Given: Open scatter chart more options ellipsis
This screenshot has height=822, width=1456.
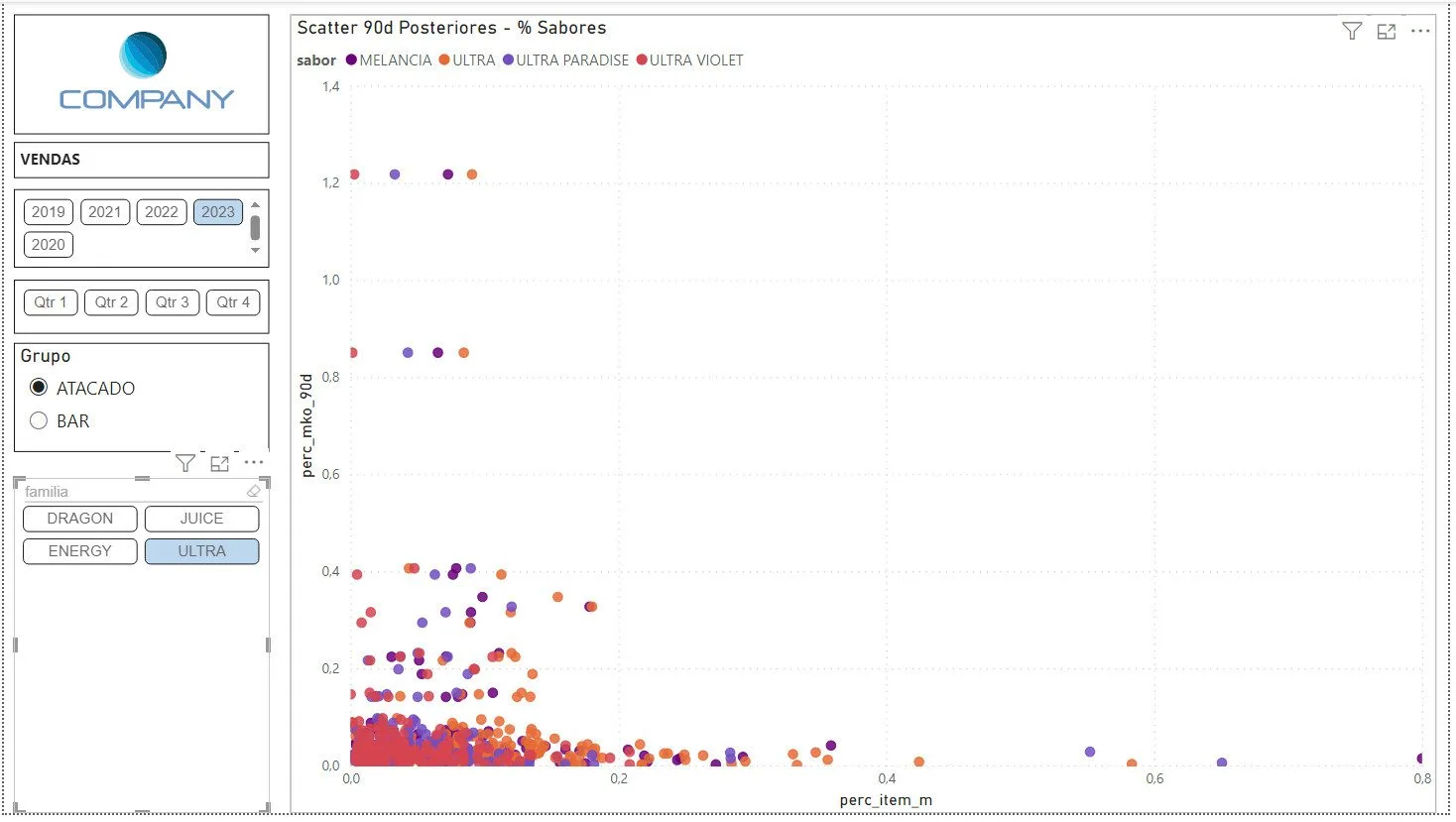Looking at the screenshot, I should tap(1420, 32).
